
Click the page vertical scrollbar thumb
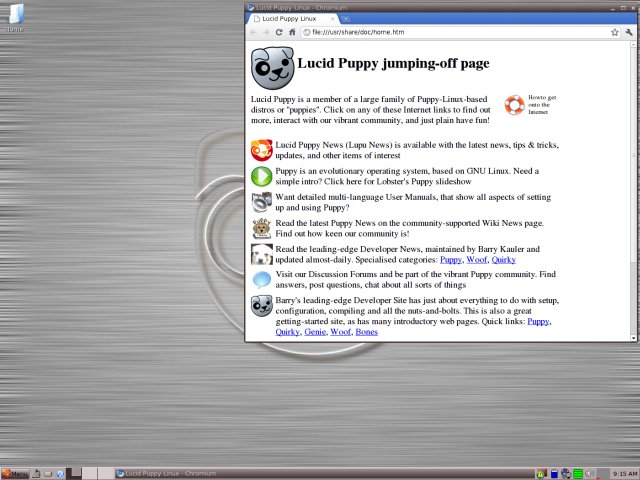coord(633,155)
